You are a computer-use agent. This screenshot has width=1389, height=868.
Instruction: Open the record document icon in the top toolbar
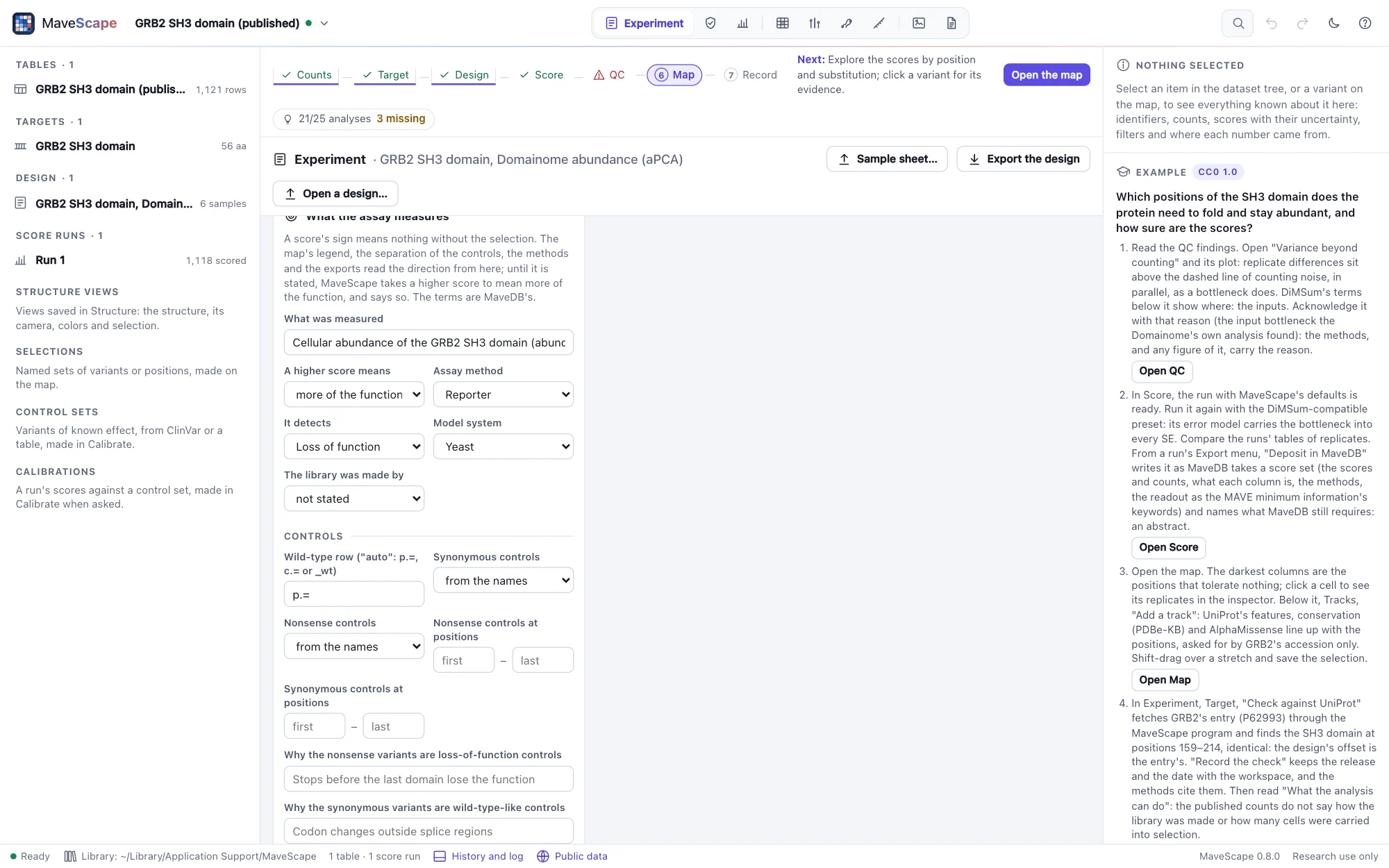[x=951, y=23]
